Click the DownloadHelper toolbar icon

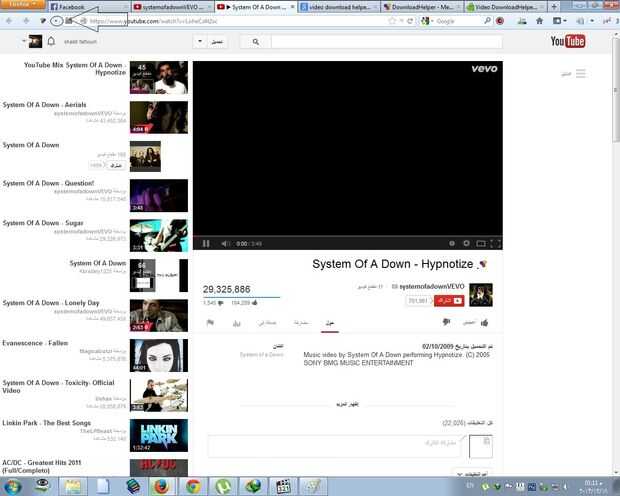(x=43, y=21)
